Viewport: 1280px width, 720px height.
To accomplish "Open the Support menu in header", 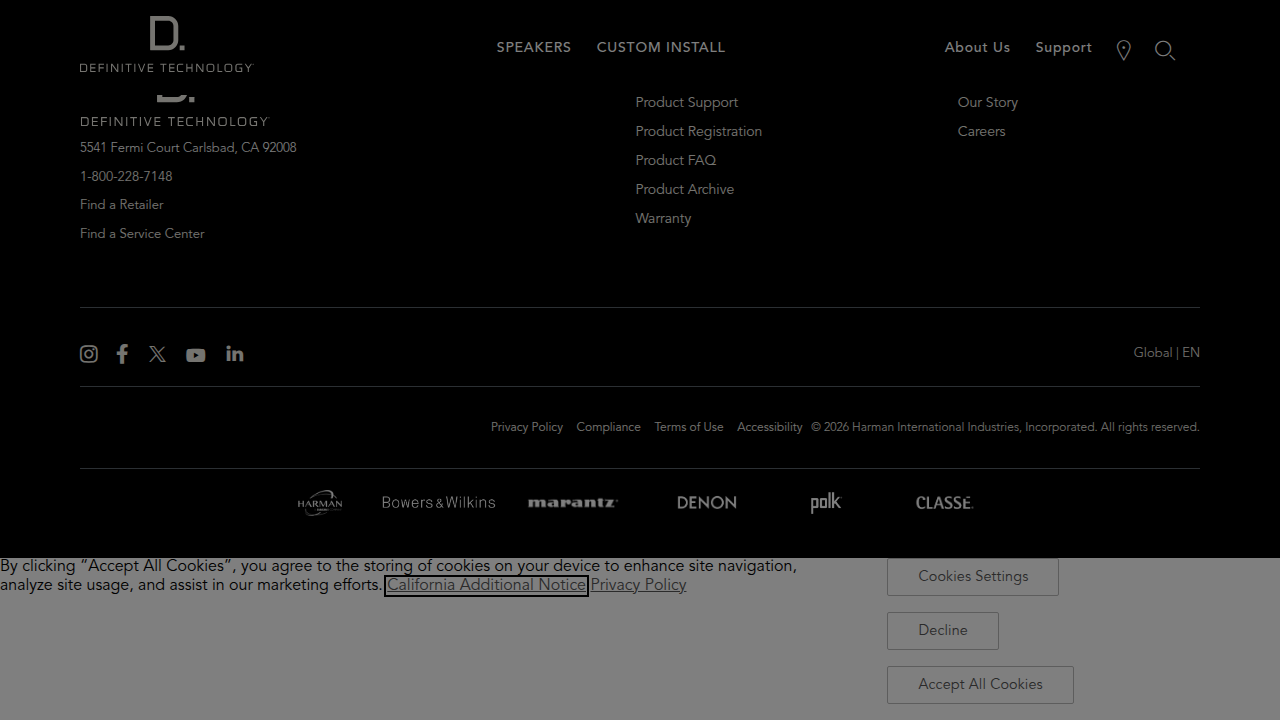I will click(1063, 48).
